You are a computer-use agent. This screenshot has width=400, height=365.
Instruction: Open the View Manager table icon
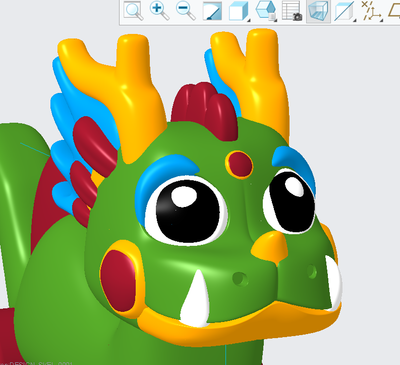292,11
